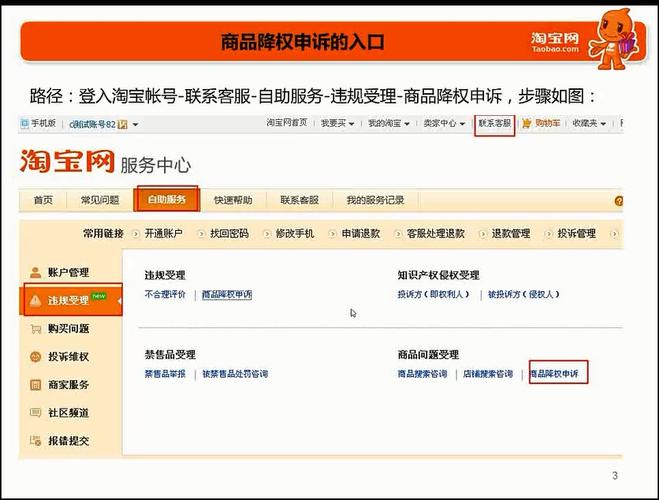This screenshot has height=500, width=659.
Task: Click the 购买问题 cart icon
Action: [35, 329]
